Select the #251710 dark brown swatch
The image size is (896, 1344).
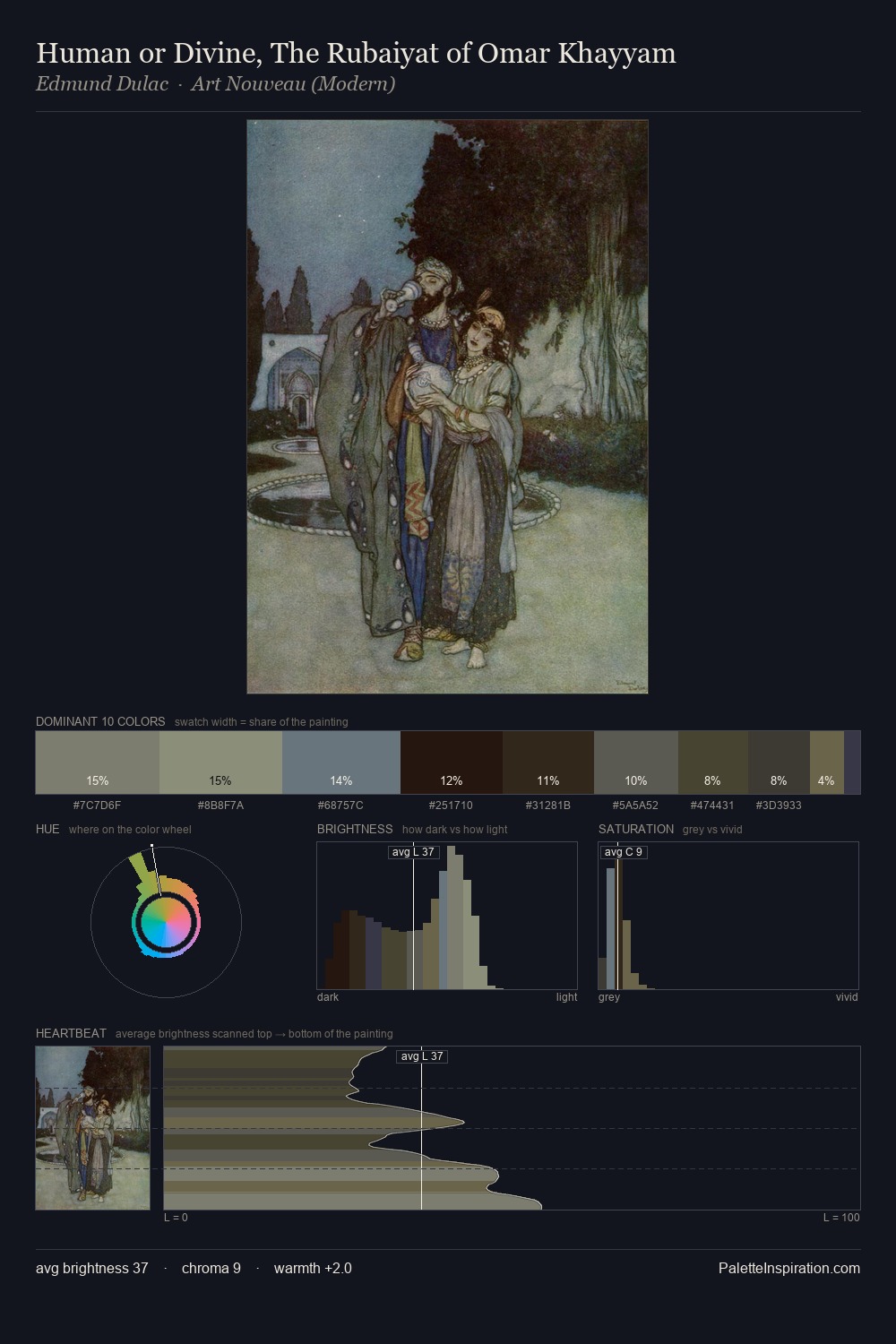(x=452, y=762)
